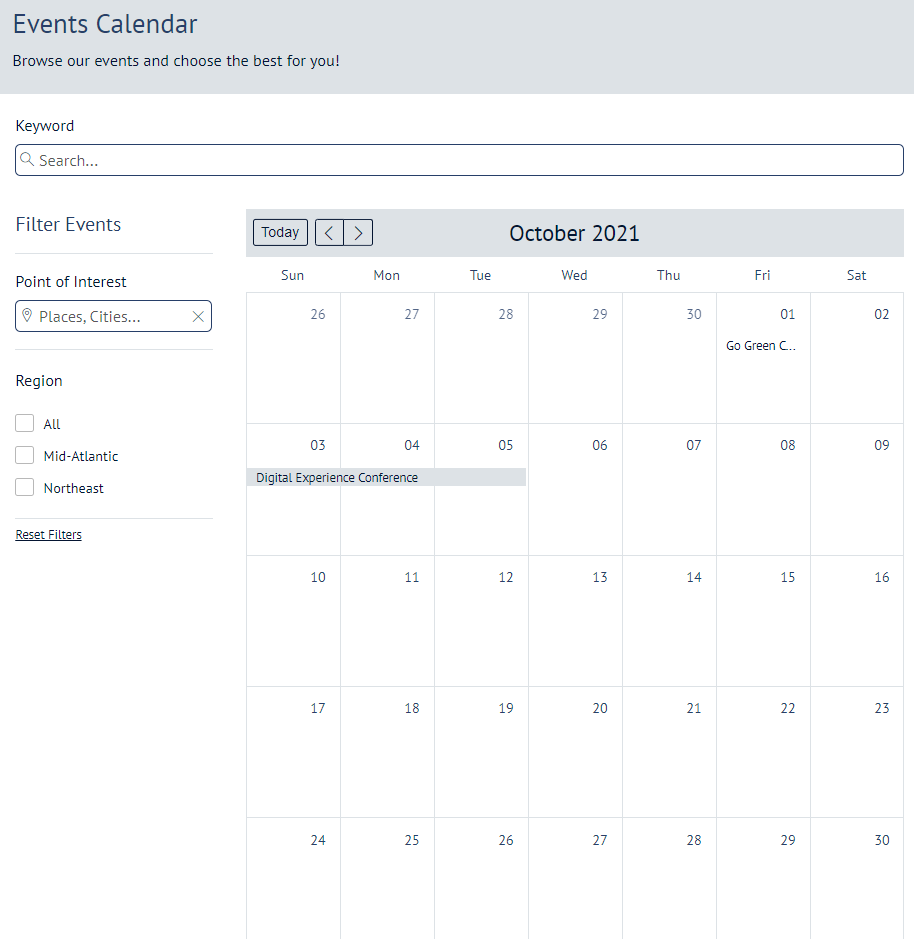Viewport: 914px width, 939px height.
Task: Open the Go Green event on October 1
Action: [762, 345]
